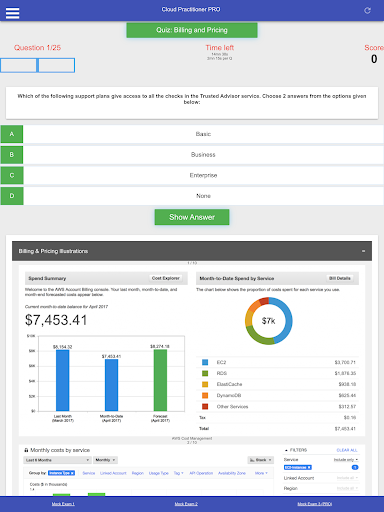Open the Last 6 Months dropdown
Image resolution: width=384 pixels, height=512 pixels.
point(57,460)
